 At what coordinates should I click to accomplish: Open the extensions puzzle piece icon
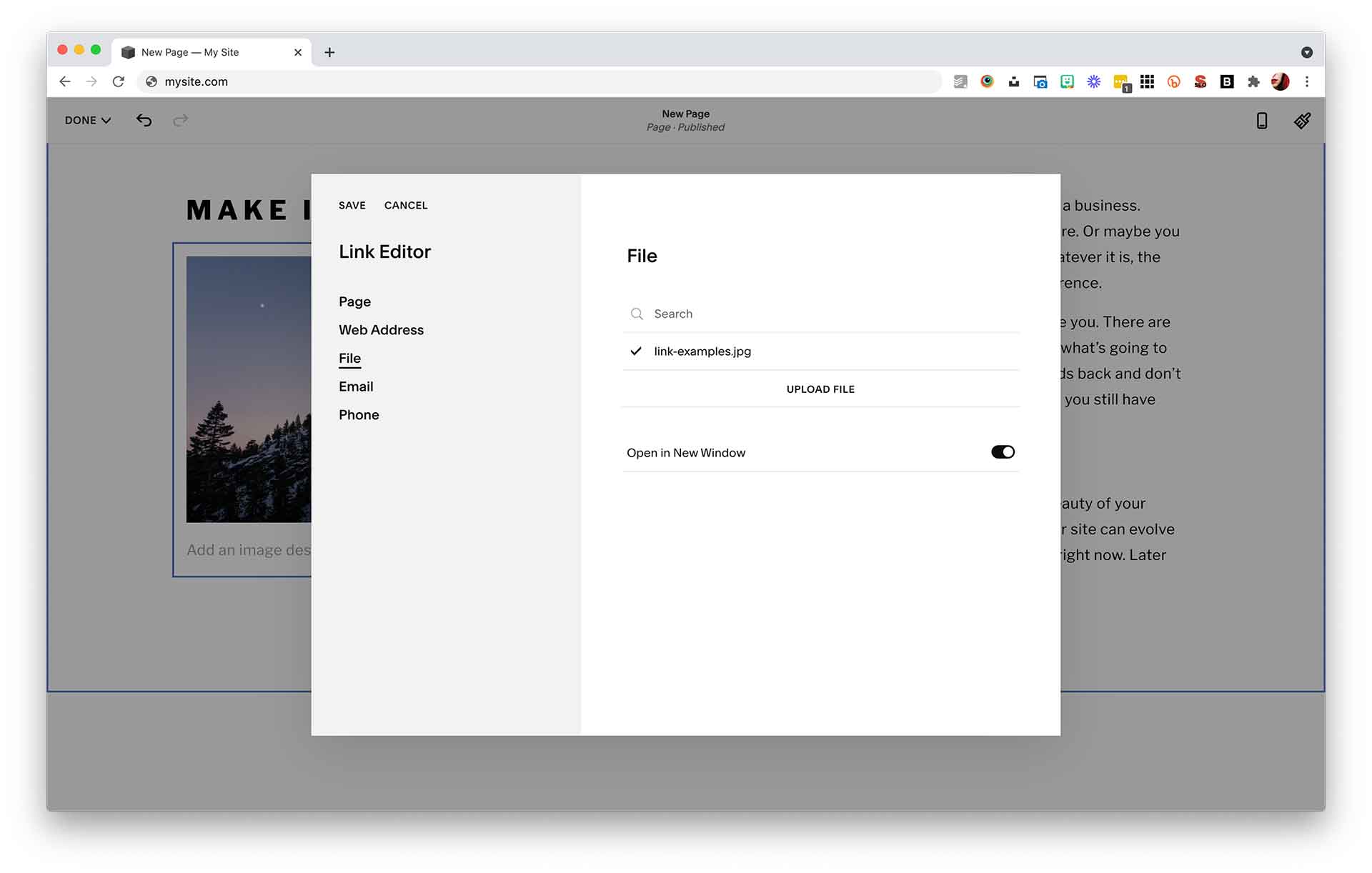coord(1253,81)
